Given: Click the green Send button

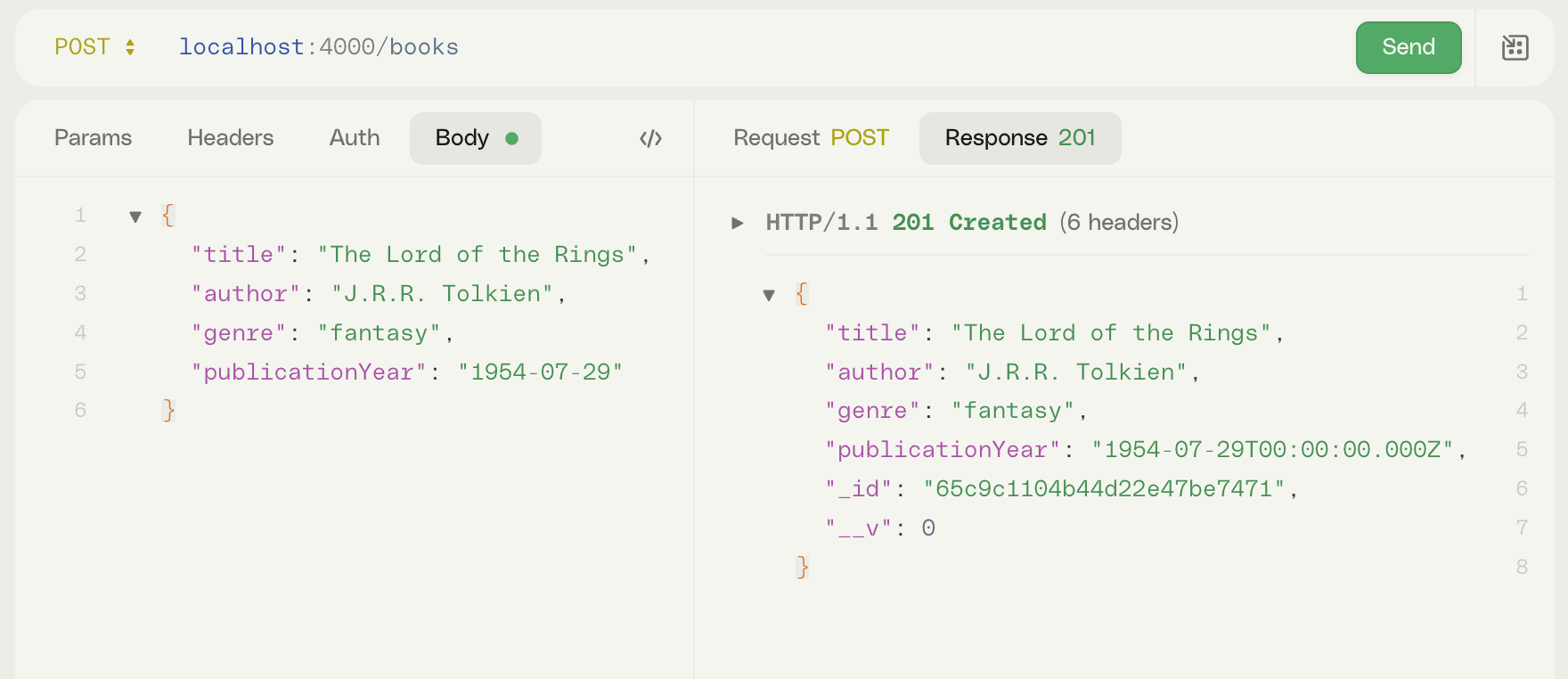Looking at the screenshot, I should [x=1408, y=47].
